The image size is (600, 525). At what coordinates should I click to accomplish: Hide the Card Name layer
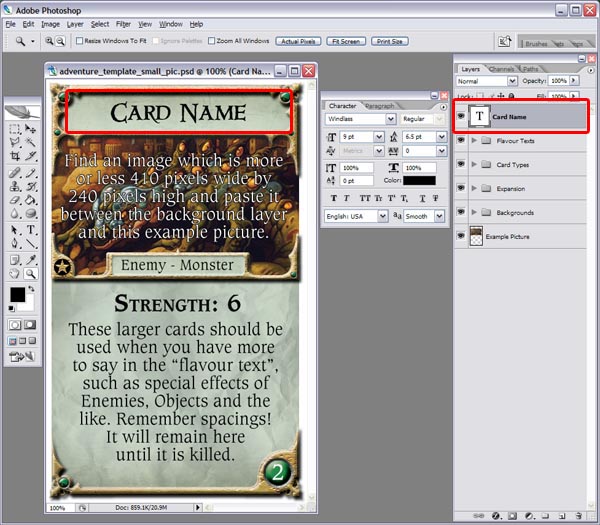point(461,116)
